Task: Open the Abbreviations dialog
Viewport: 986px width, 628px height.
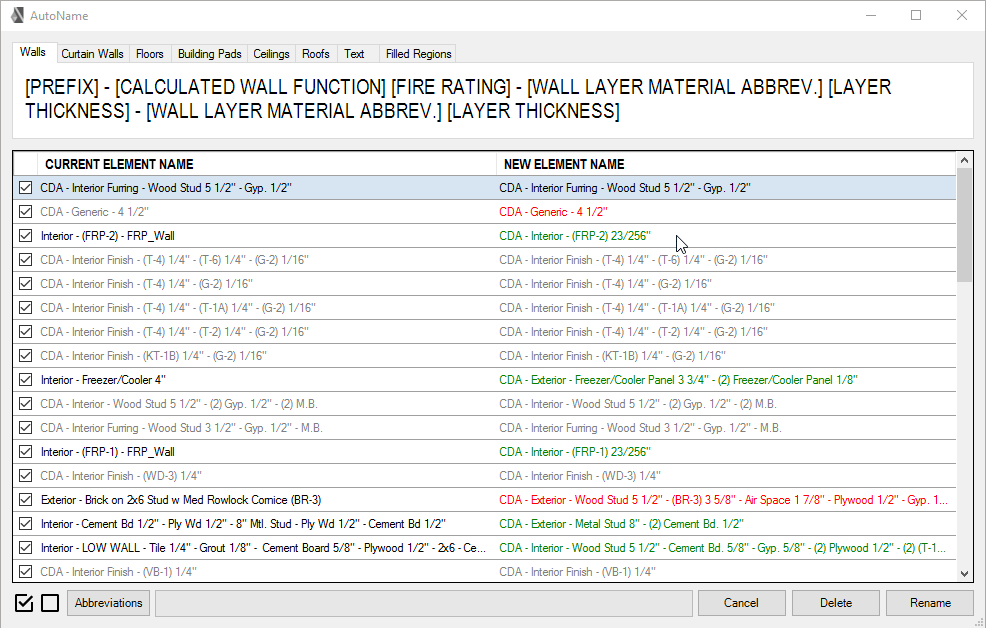Action: tap(107, 603)
